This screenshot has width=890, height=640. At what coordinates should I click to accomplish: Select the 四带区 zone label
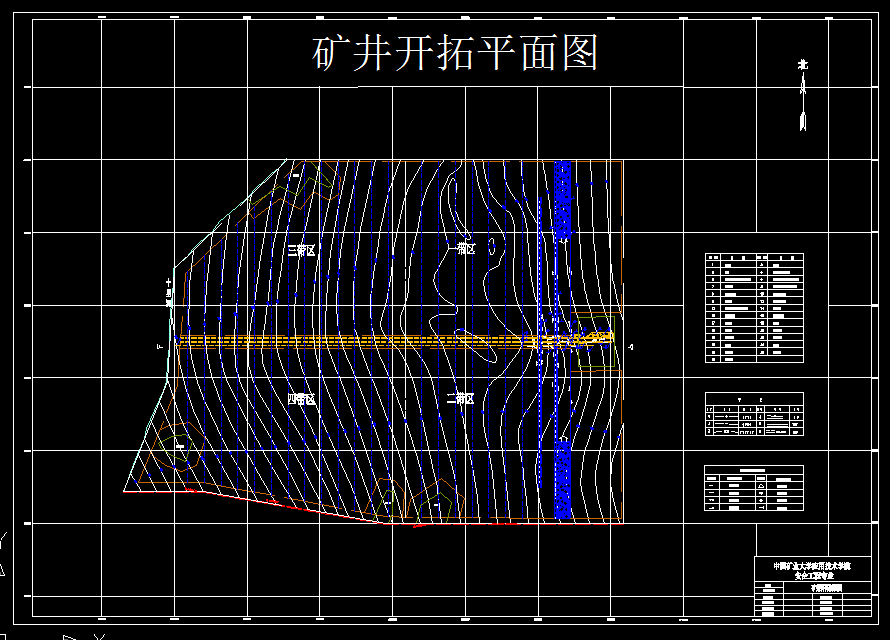pyautogui.click(x=301, y=399)
